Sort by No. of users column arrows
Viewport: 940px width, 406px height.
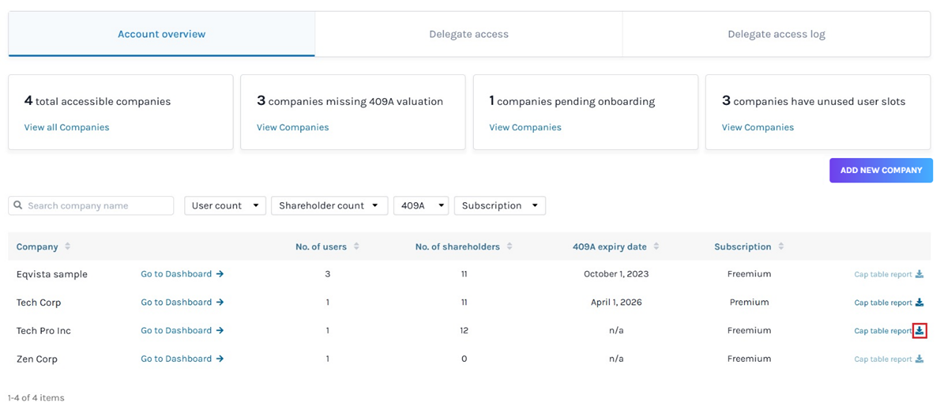point(357,247)
